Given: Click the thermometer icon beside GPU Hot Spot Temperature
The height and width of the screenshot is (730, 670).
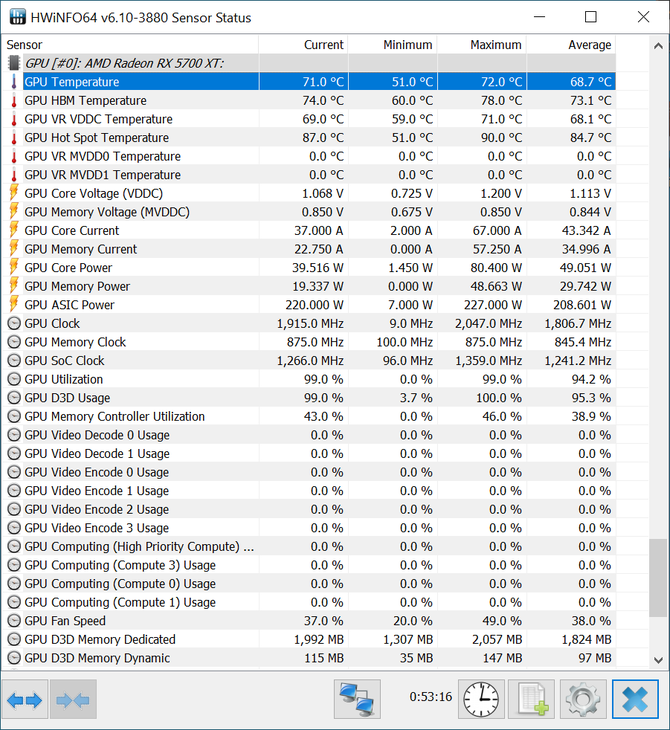Looking at the screenshot, I should pos(14,137).
